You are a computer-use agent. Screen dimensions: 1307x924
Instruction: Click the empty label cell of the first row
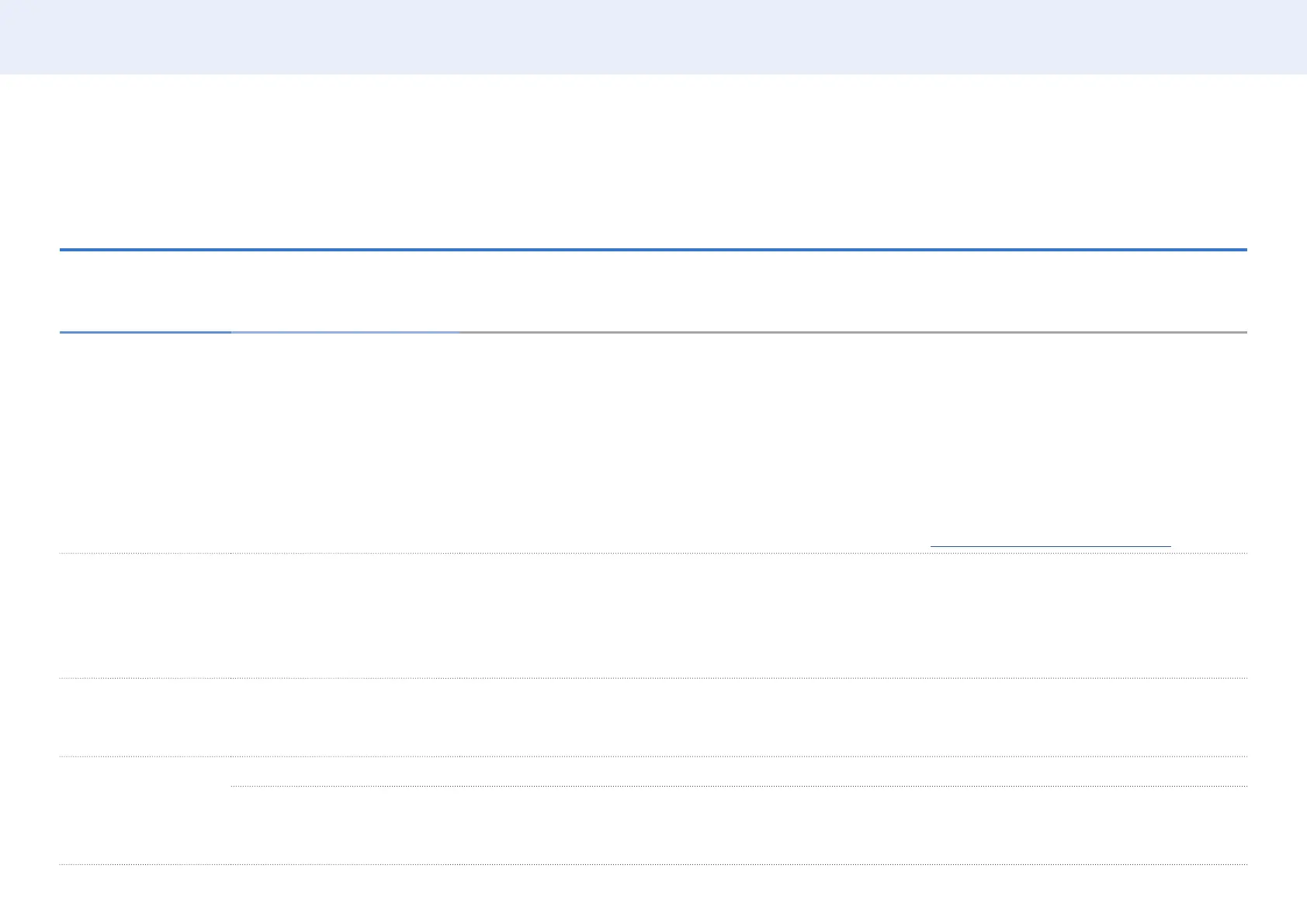click(x=145, y=443)
